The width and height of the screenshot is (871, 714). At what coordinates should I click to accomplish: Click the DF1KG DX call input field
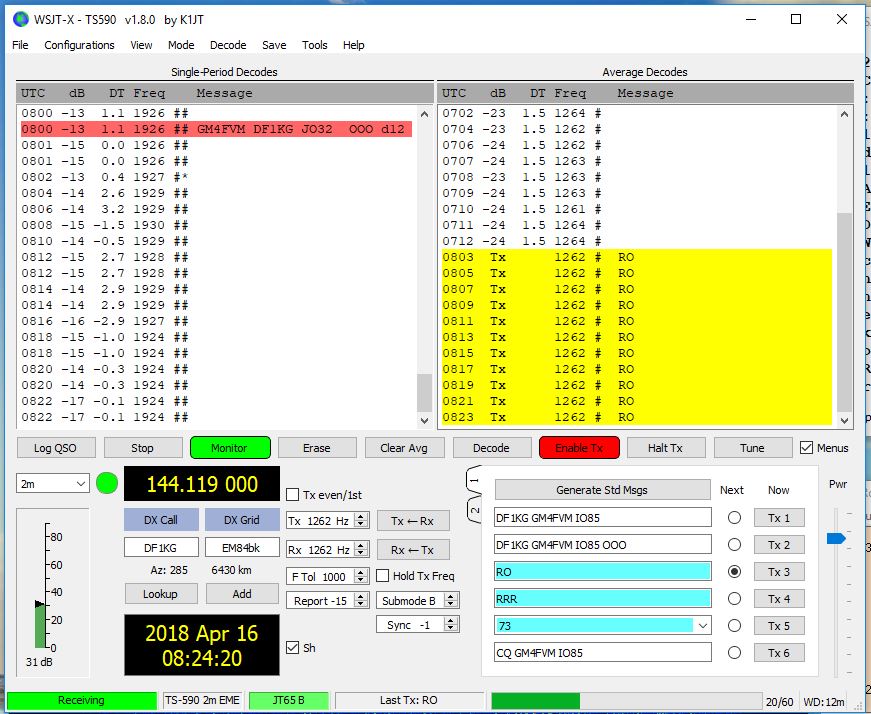pyautogui.click(x=161, y=548)
